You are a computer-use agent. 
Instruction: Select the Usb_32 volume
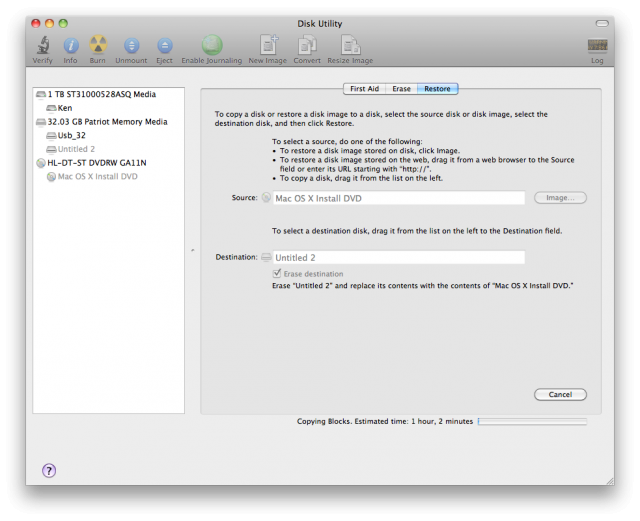click(108, 136)
